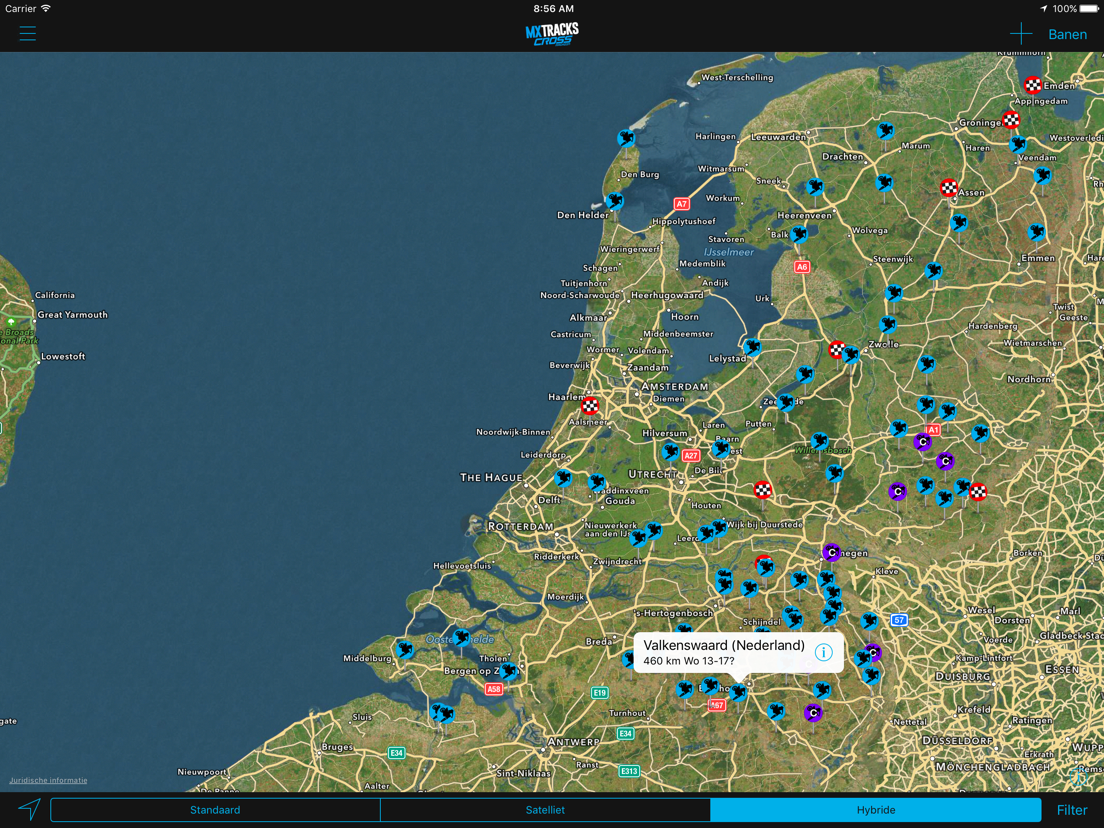Viewport: 1104px width, 828px height.
Task: Select rider pin west of Gouda
Action: point(596,482)
